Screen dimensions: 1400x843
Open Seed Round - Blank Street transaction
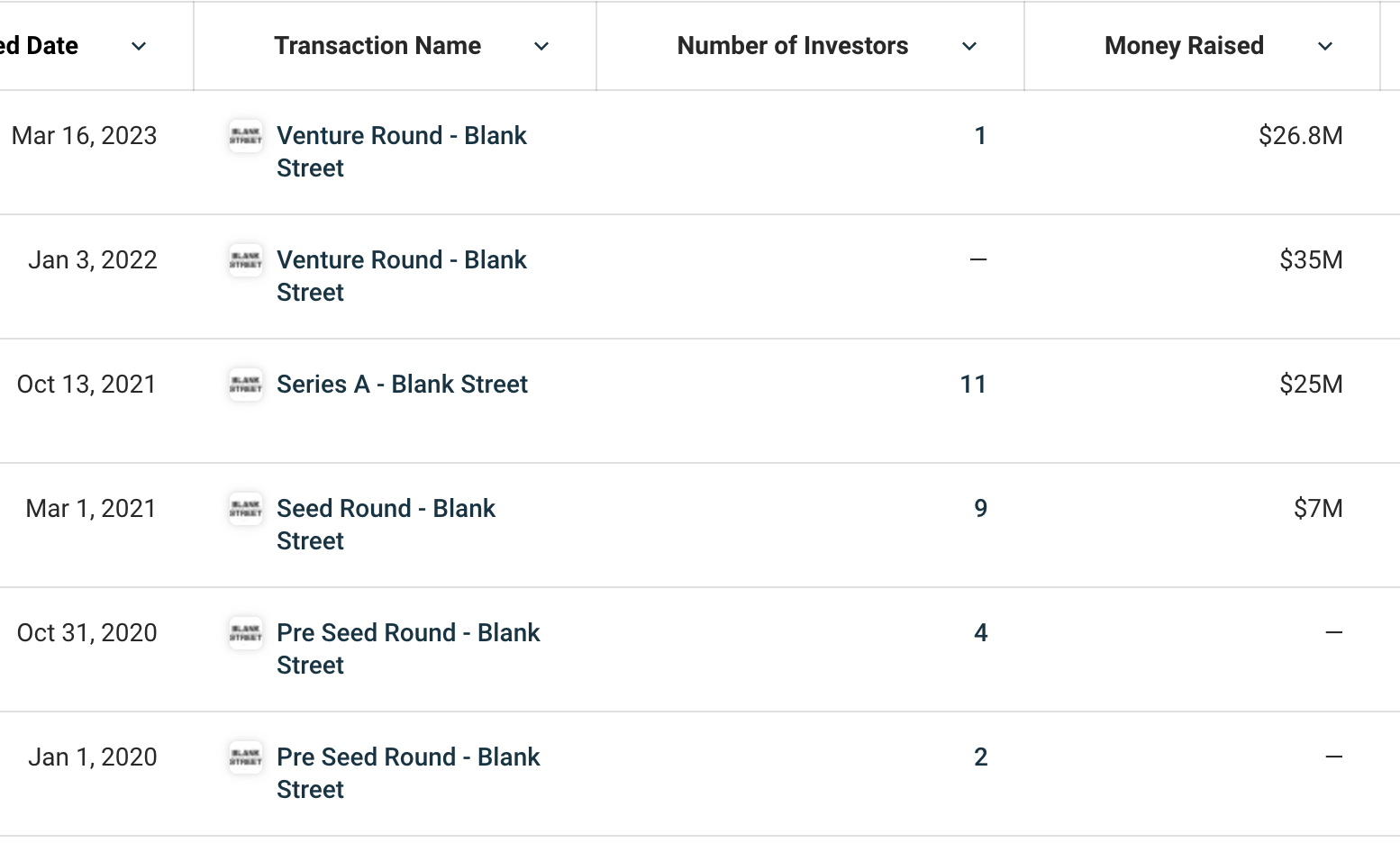pos(386,525)
